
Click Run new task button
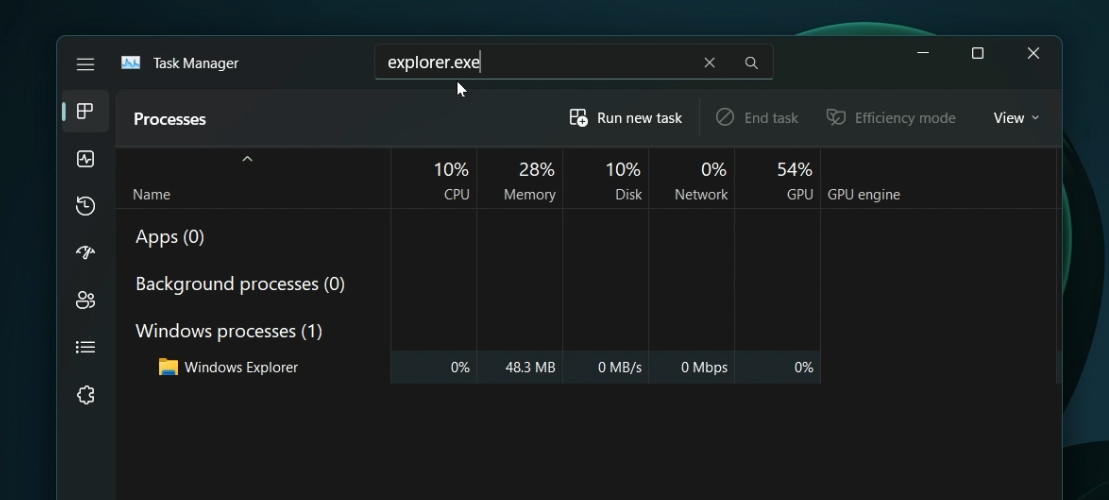point(626,118)
